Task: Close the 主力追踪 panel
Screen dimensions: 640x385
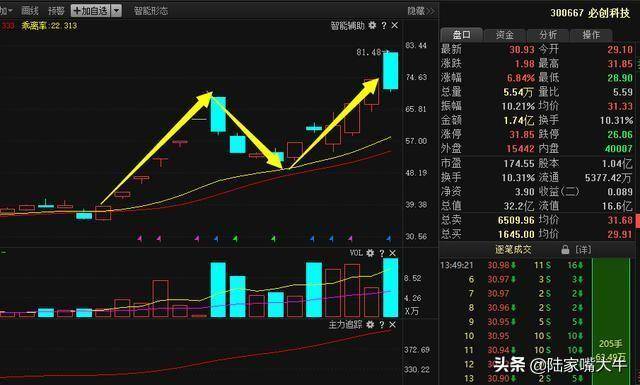Action: [x=393, y=325]
